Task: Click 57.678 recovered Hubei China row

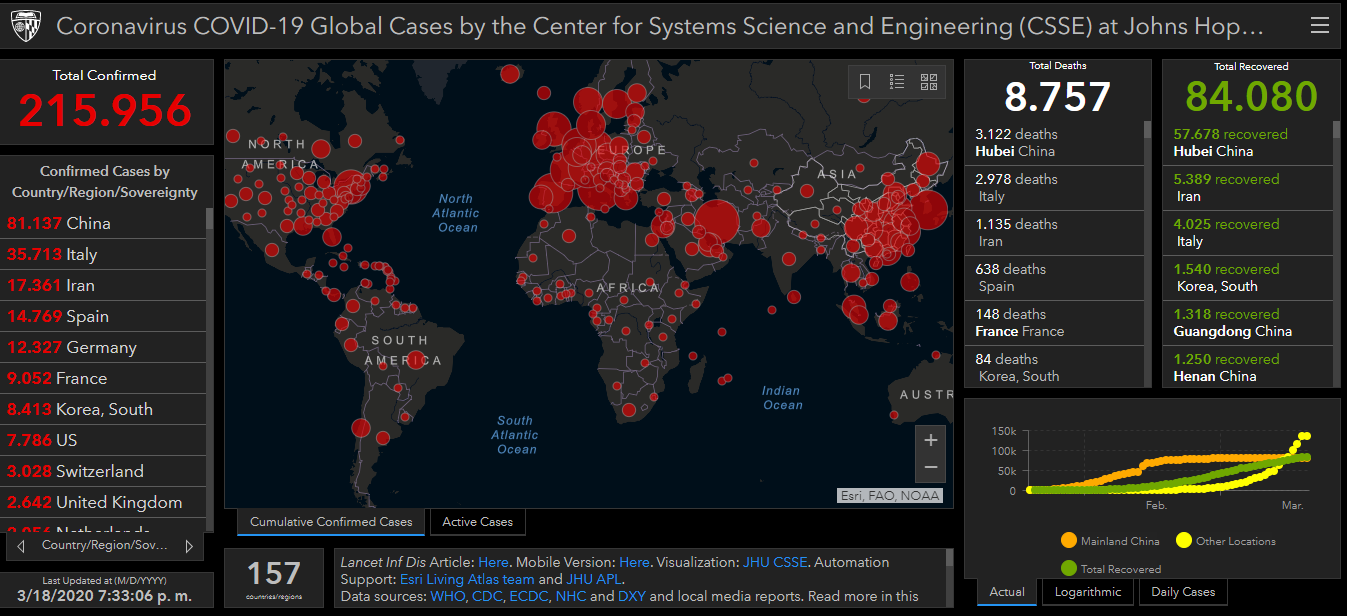Action: click(1249, 143)
